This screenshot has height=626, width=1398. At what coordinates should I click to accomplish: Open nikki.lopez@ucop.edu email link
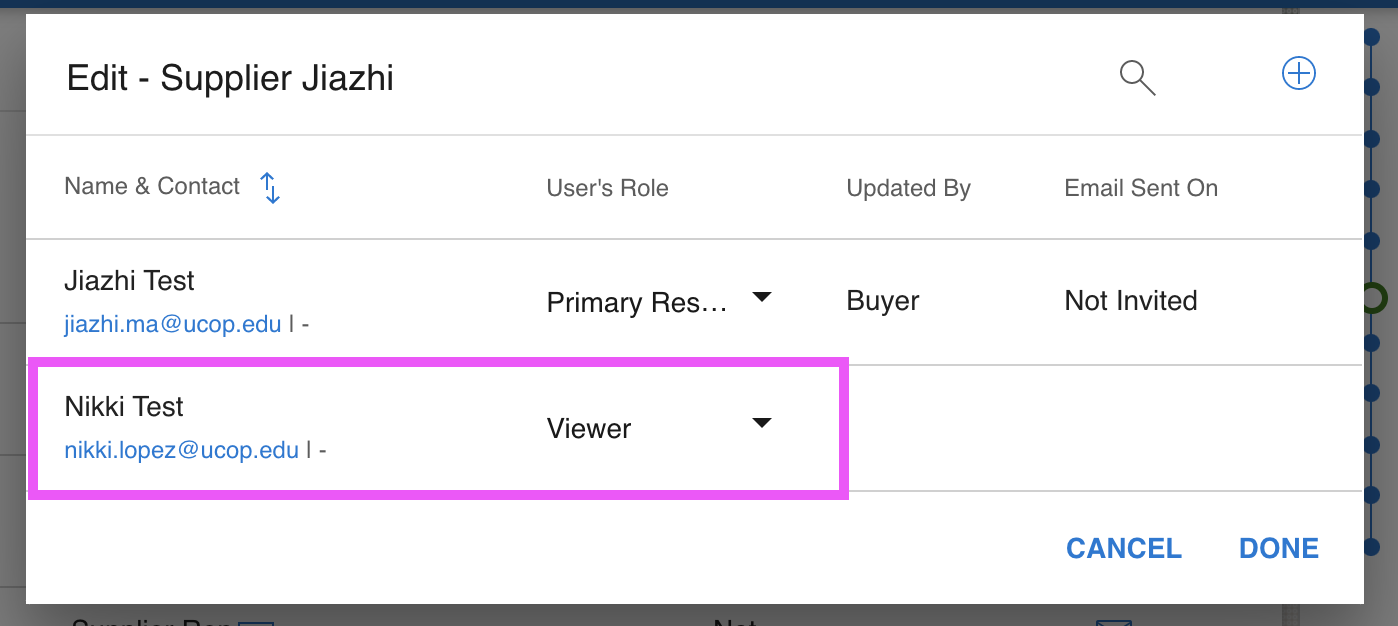tap(182, 450)
